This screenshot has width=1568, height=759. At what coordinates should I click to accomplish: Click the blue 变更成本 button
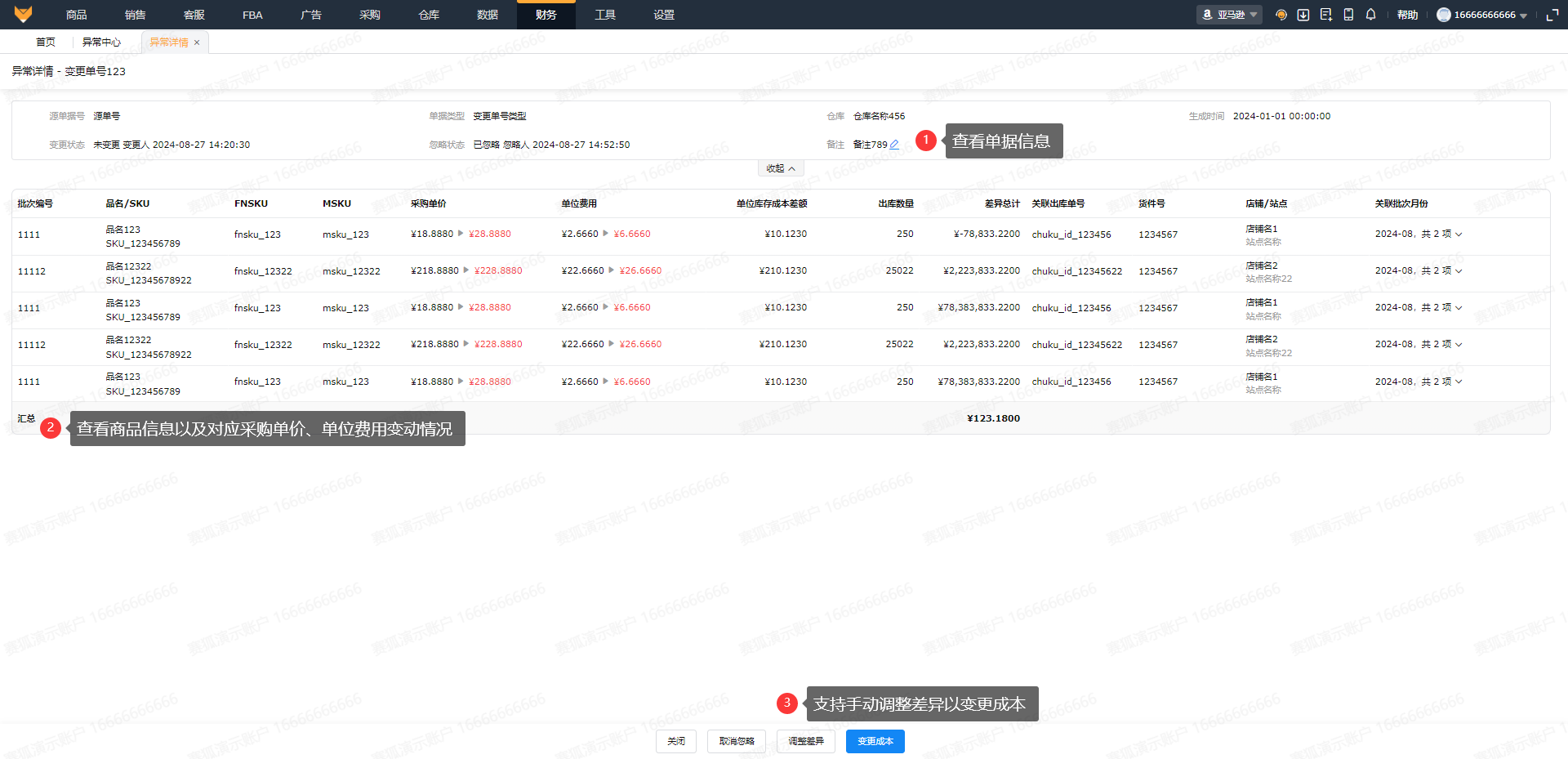[x=875, y=741]
